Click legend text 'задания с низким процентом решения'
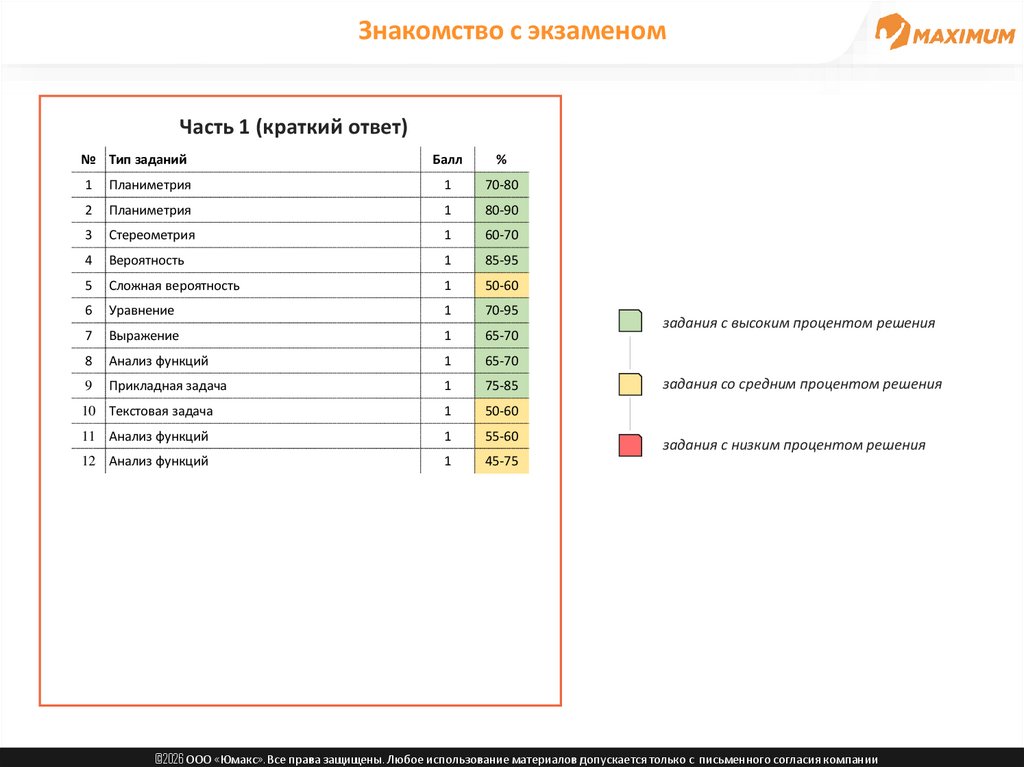This screenshot has height=767, width=1024. [x=794, y=445]
